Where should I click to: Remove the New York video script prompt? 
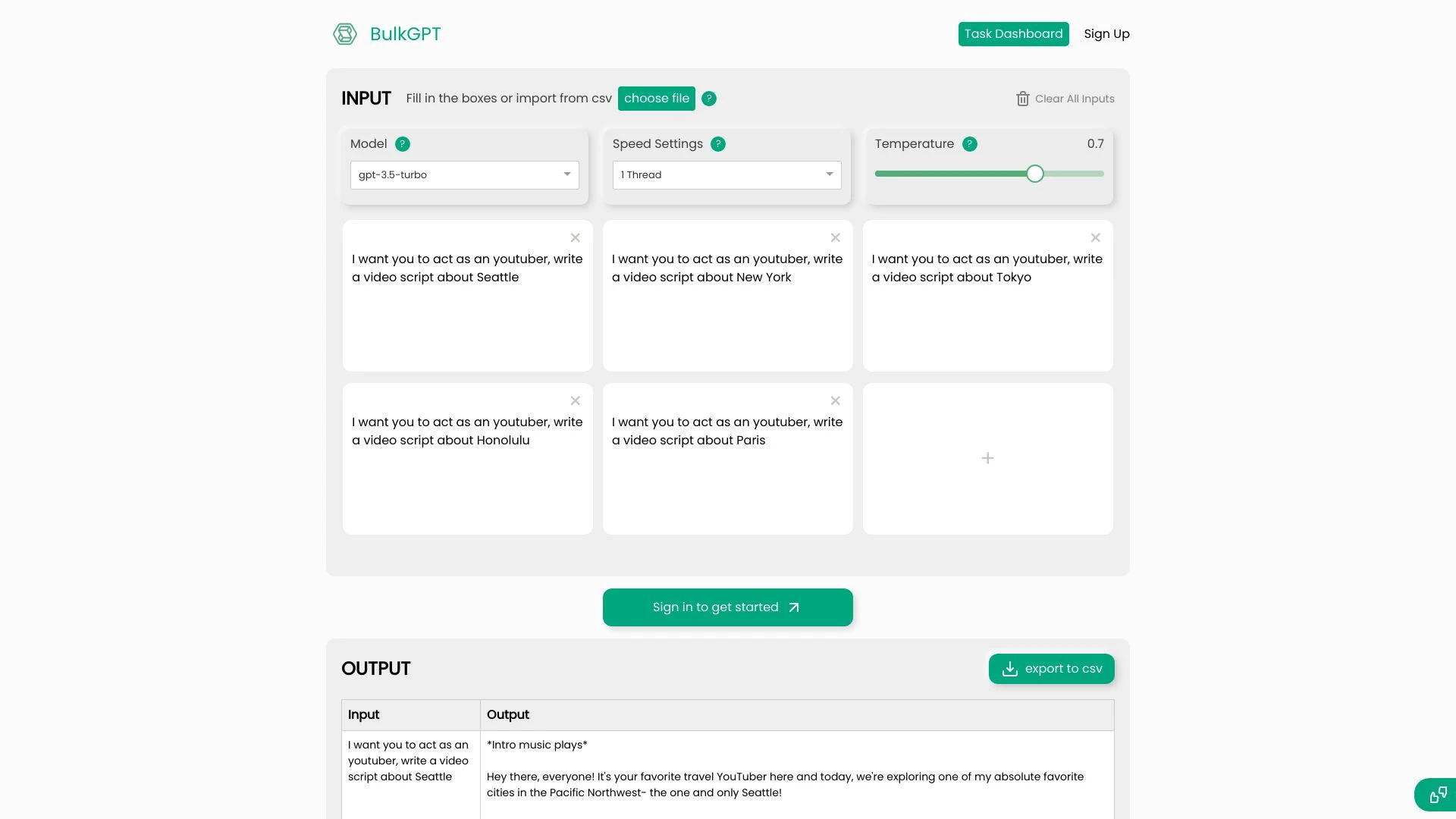[835, 237]
